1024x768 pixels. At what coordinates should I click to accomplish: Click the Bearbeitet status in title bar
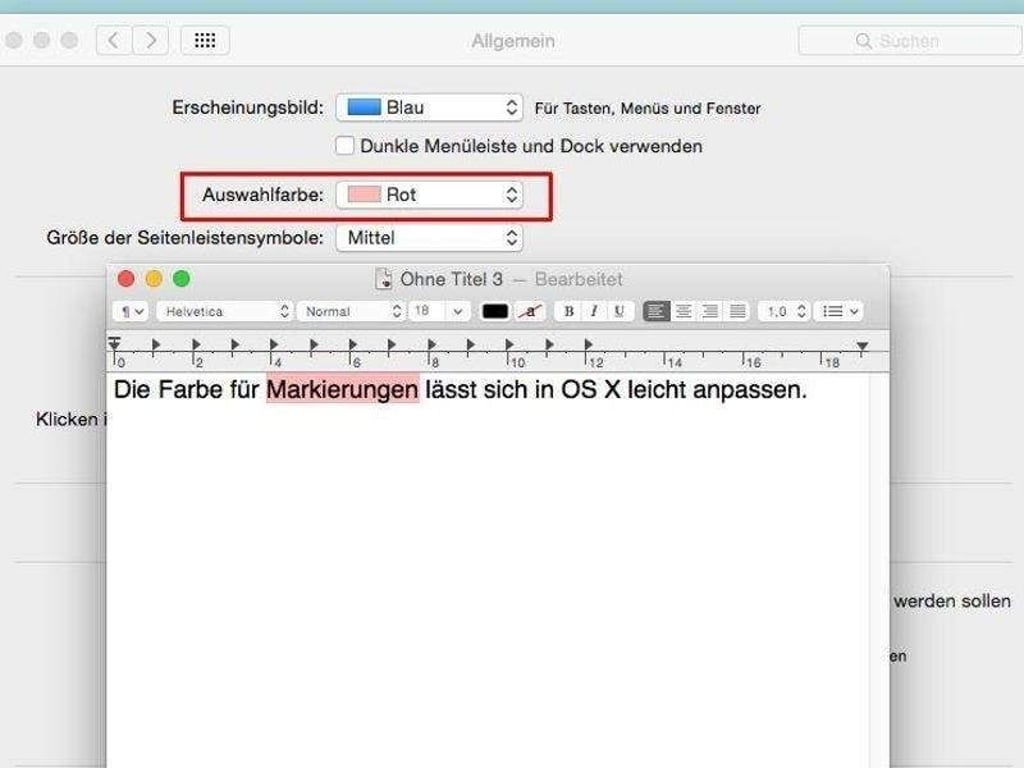tap(579, 280)
